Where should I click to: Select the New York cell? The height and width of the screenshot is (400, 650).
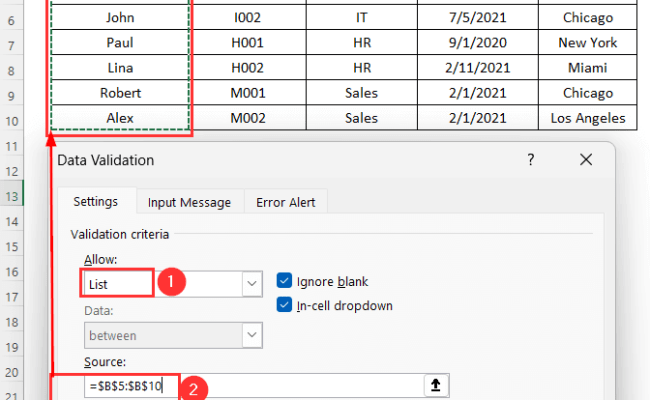[x=588, y=43]
